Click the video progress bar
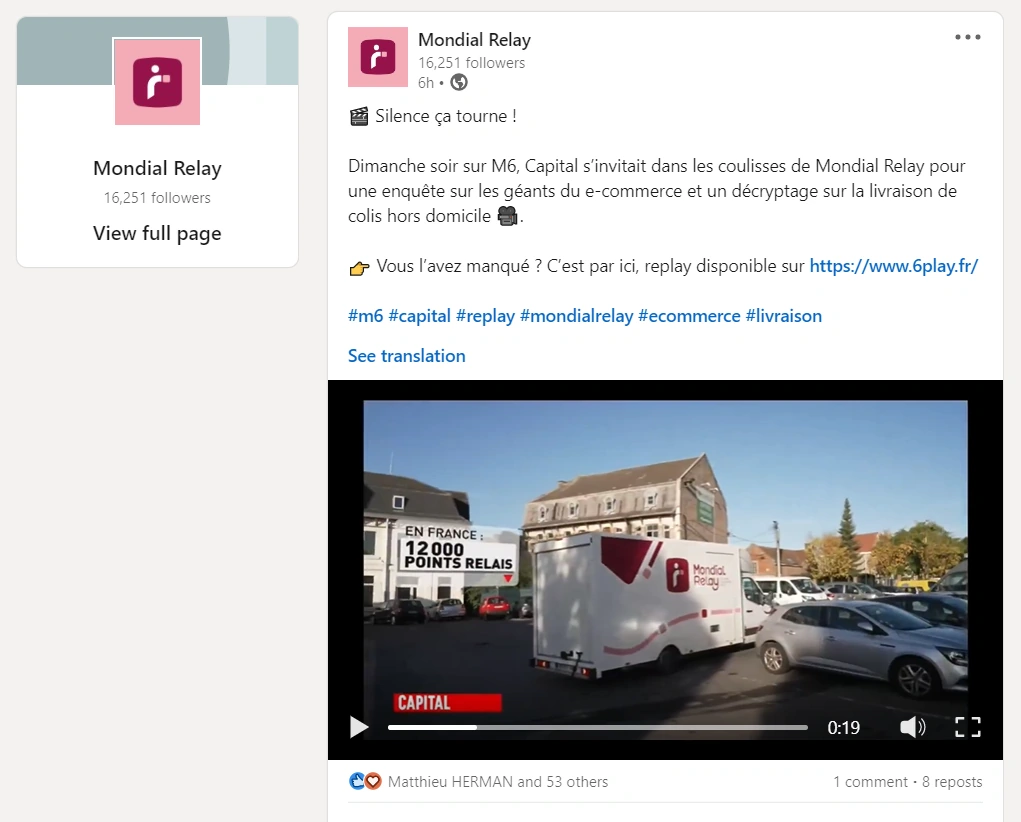1021x822 pixels. [597, 727]
